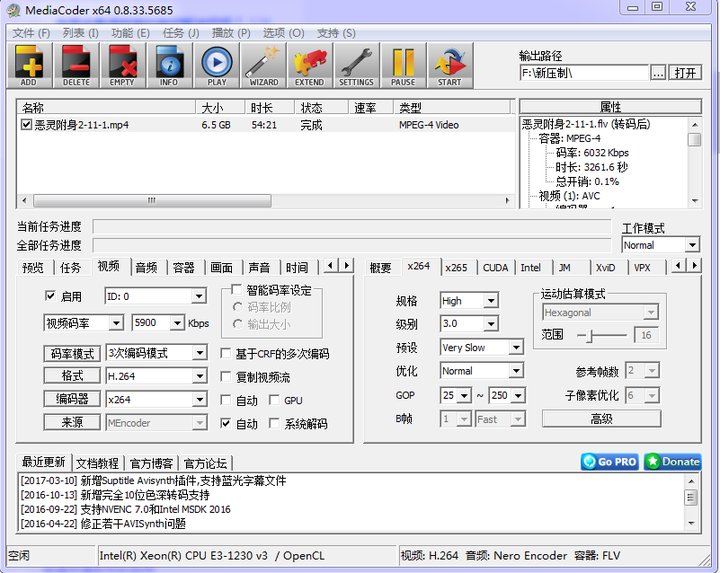Check the GPU checkbox
720x573 pixels.
[x=274, y=400]
